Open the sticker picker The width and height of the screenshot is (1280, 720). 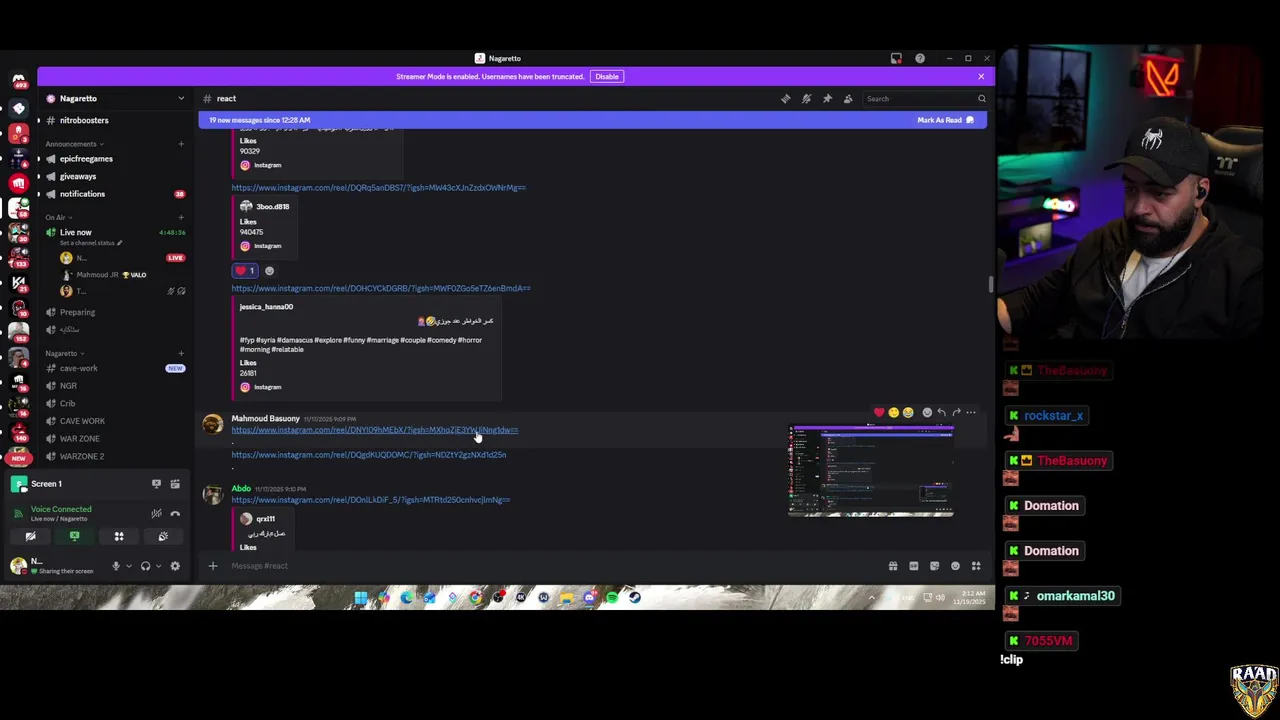[935, 566]
